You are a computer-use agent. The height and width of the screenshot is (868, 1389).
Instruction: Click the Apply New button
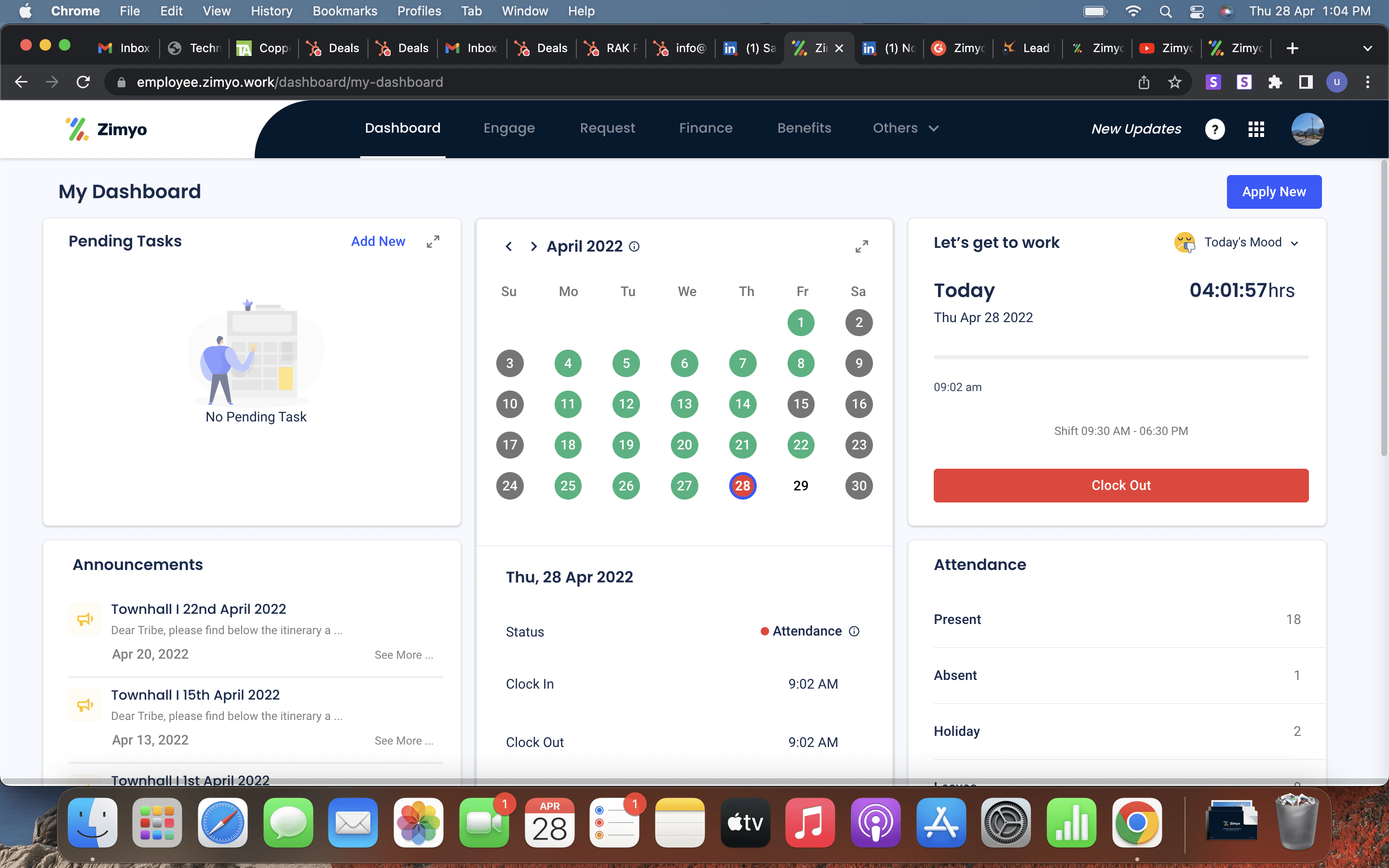tap(1274, 192)
